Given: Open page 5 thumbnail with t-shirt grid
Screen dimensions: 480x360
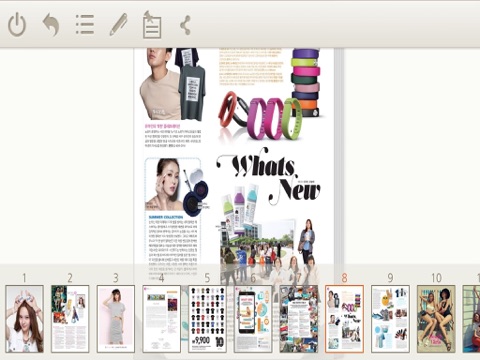Looking at the screenshot, I should [x=207, y=319].
